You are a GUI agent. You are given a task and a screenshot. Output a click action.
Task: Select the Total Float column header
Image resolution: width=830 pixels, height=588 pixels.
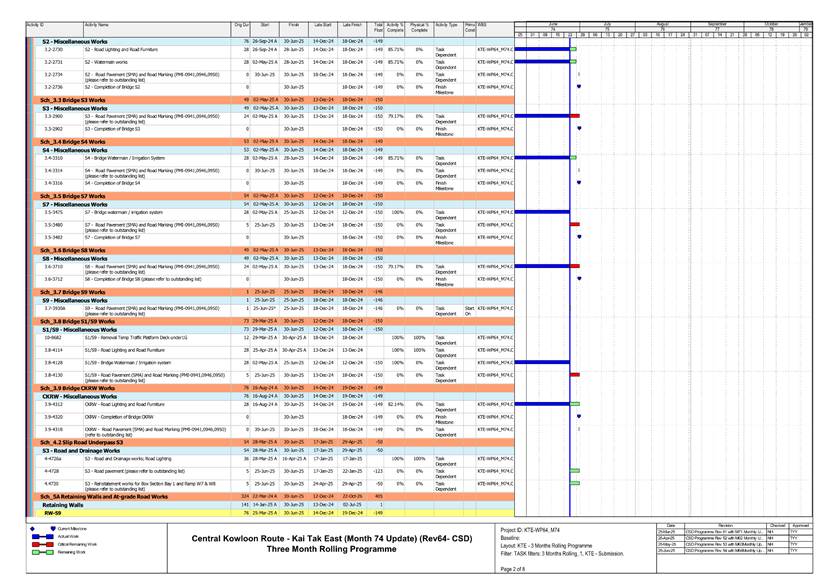pos(378,25)
